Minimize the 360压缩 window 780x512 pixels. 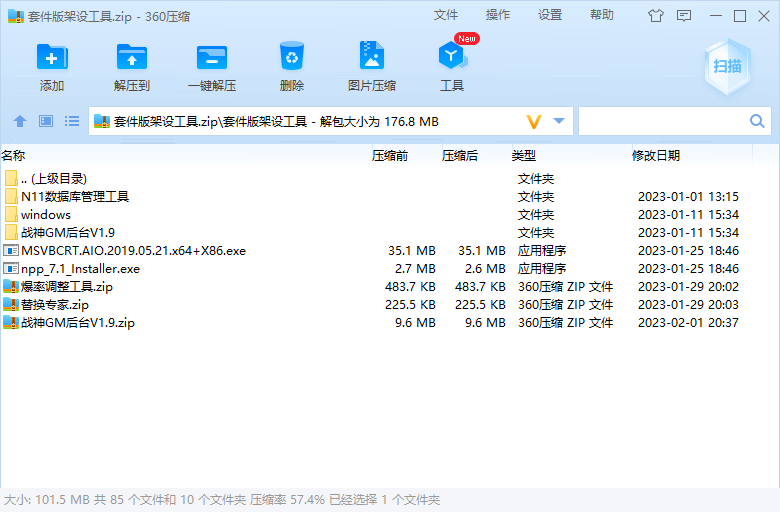[x=716, y=16]
